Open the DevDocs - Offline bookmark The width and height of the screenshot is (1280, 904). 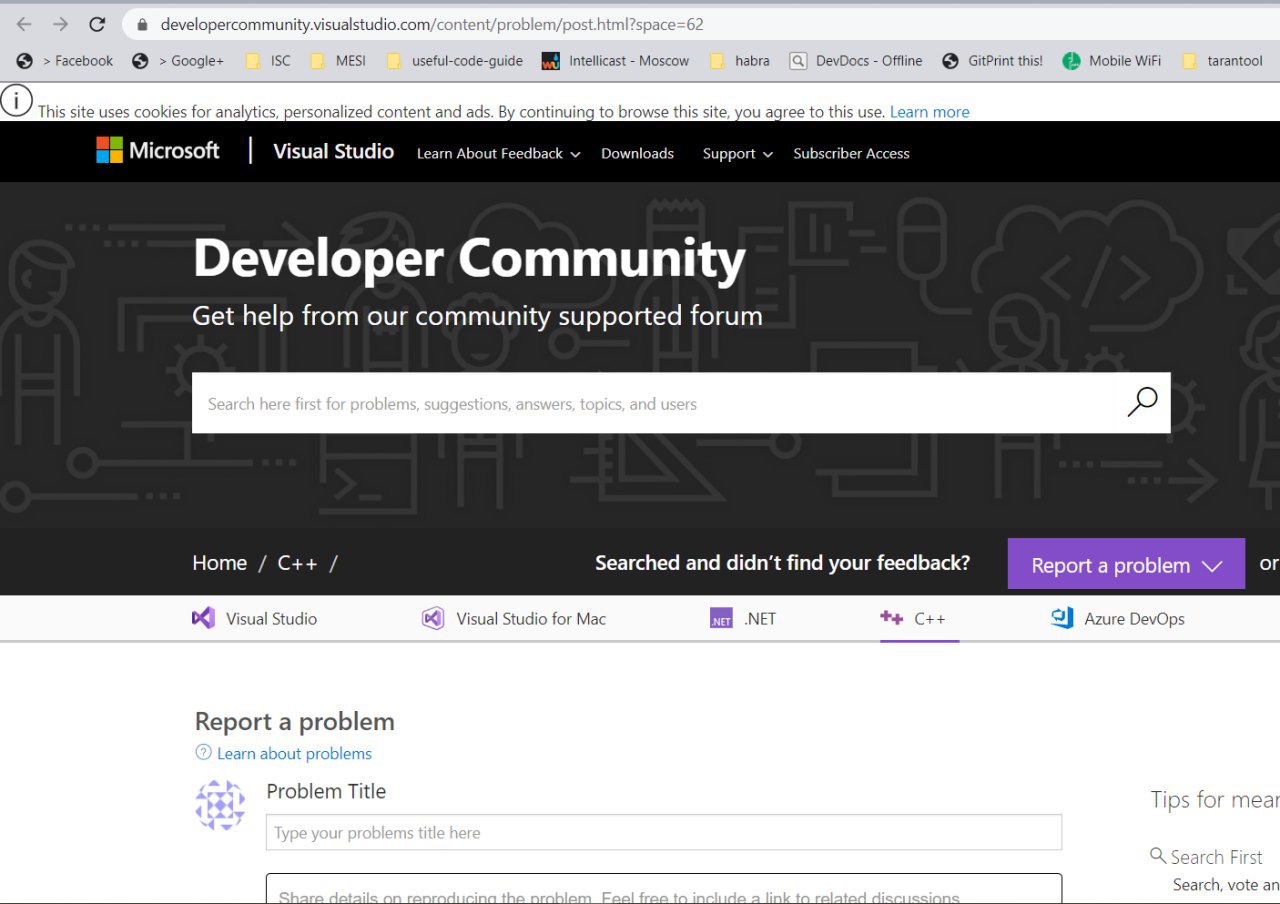856,61
